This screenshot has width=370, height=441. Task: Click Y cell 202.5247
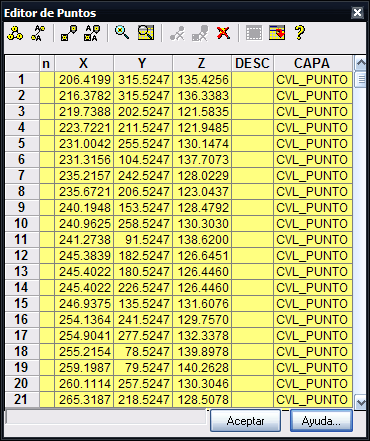[x=143, y=111]
